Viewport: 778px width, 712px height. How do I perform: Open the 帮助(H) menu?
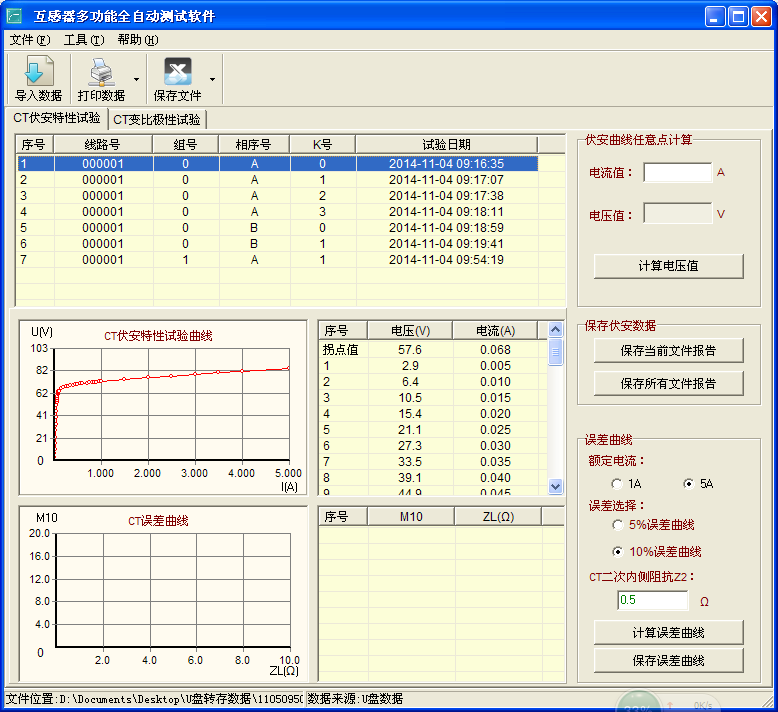pyautogui.click(x=138, y=40)
